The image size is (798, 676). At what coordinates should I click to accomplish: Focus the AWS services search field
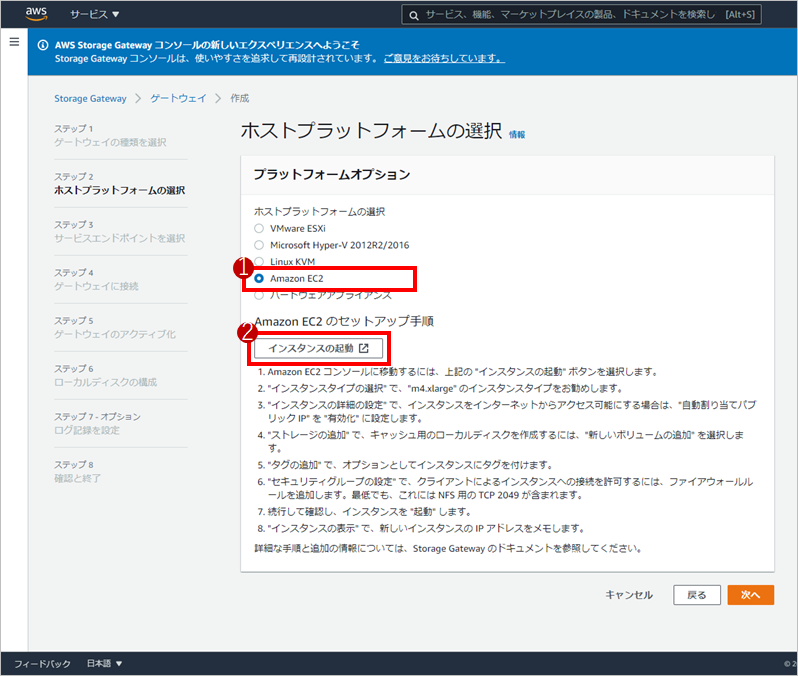point(582,15)
